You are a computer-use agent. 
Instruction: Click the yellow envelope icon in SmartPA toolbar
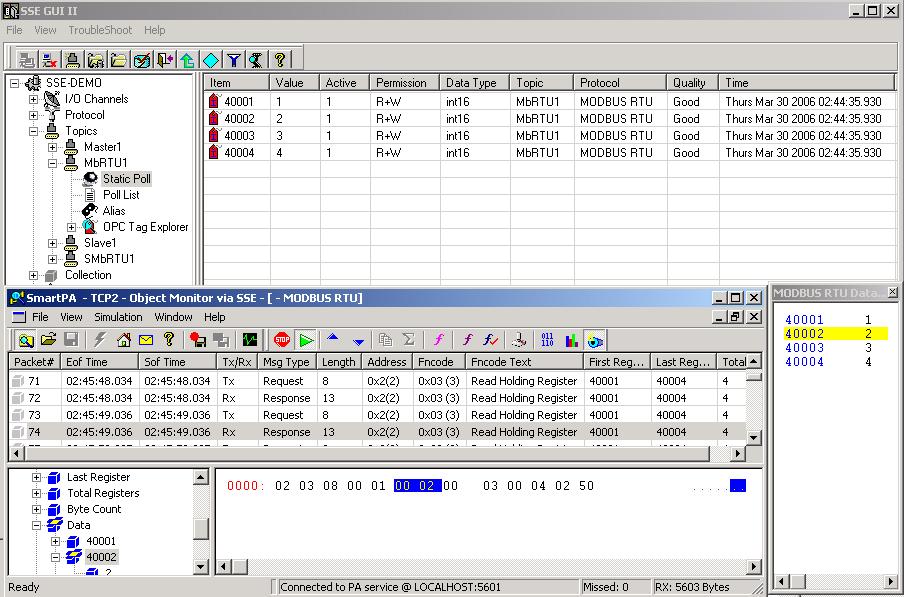point(146,340)
